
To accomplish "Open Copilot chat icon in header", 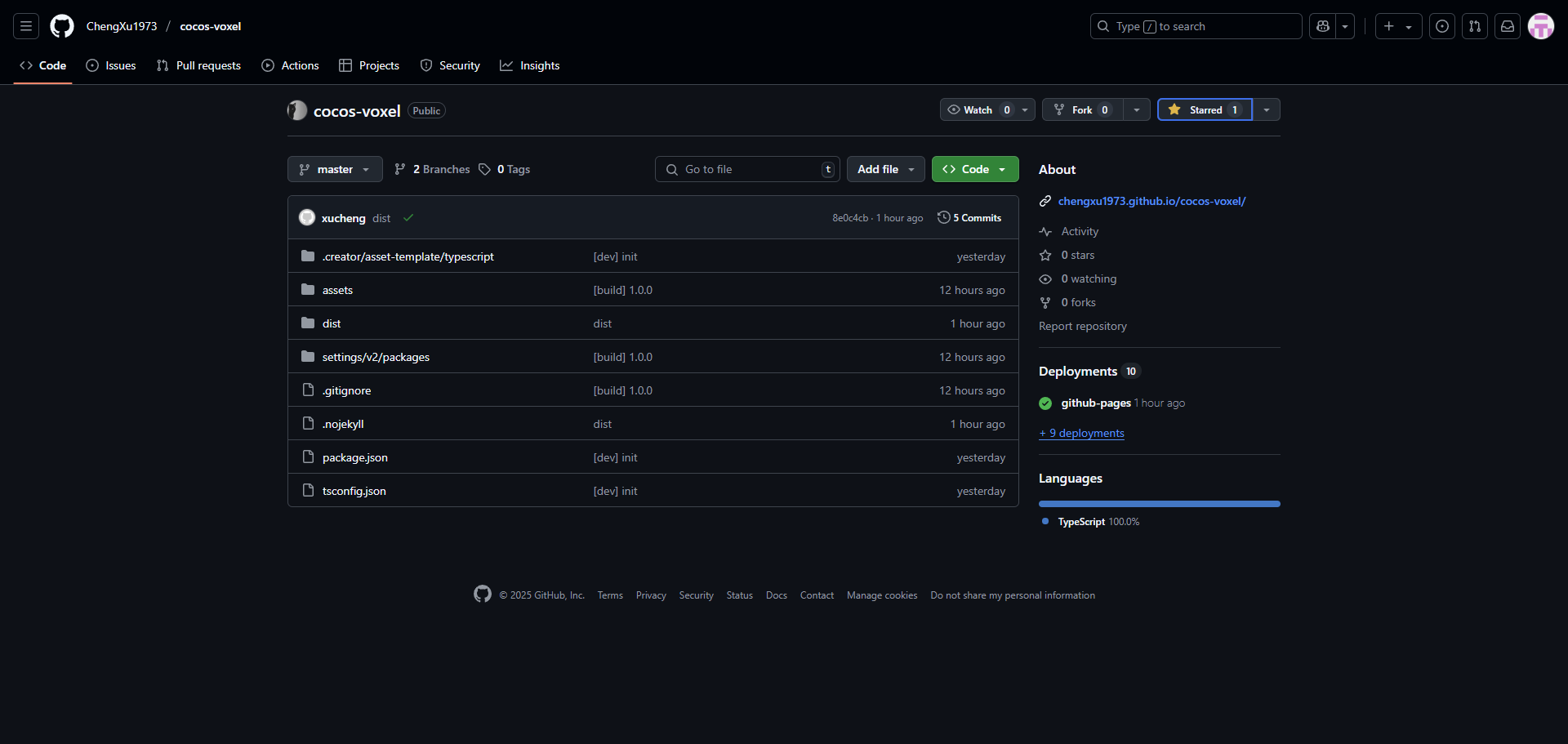I will click(1323, 26).
